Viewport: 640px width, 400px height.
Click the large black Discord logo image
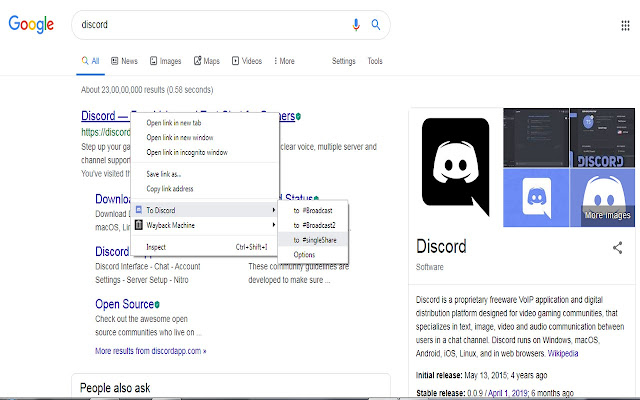point(456,167)
